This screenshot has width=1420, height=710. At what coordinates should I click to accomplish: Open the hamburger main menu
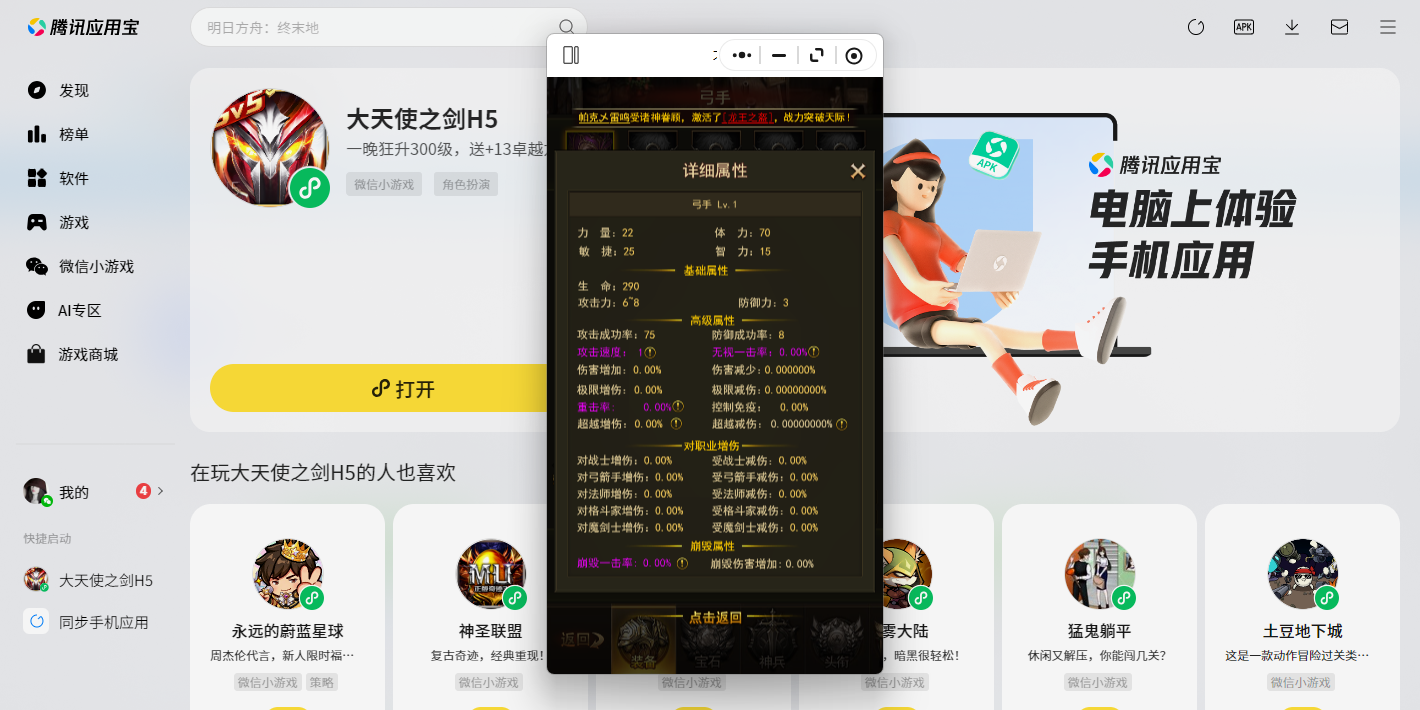pos(1388,27)
